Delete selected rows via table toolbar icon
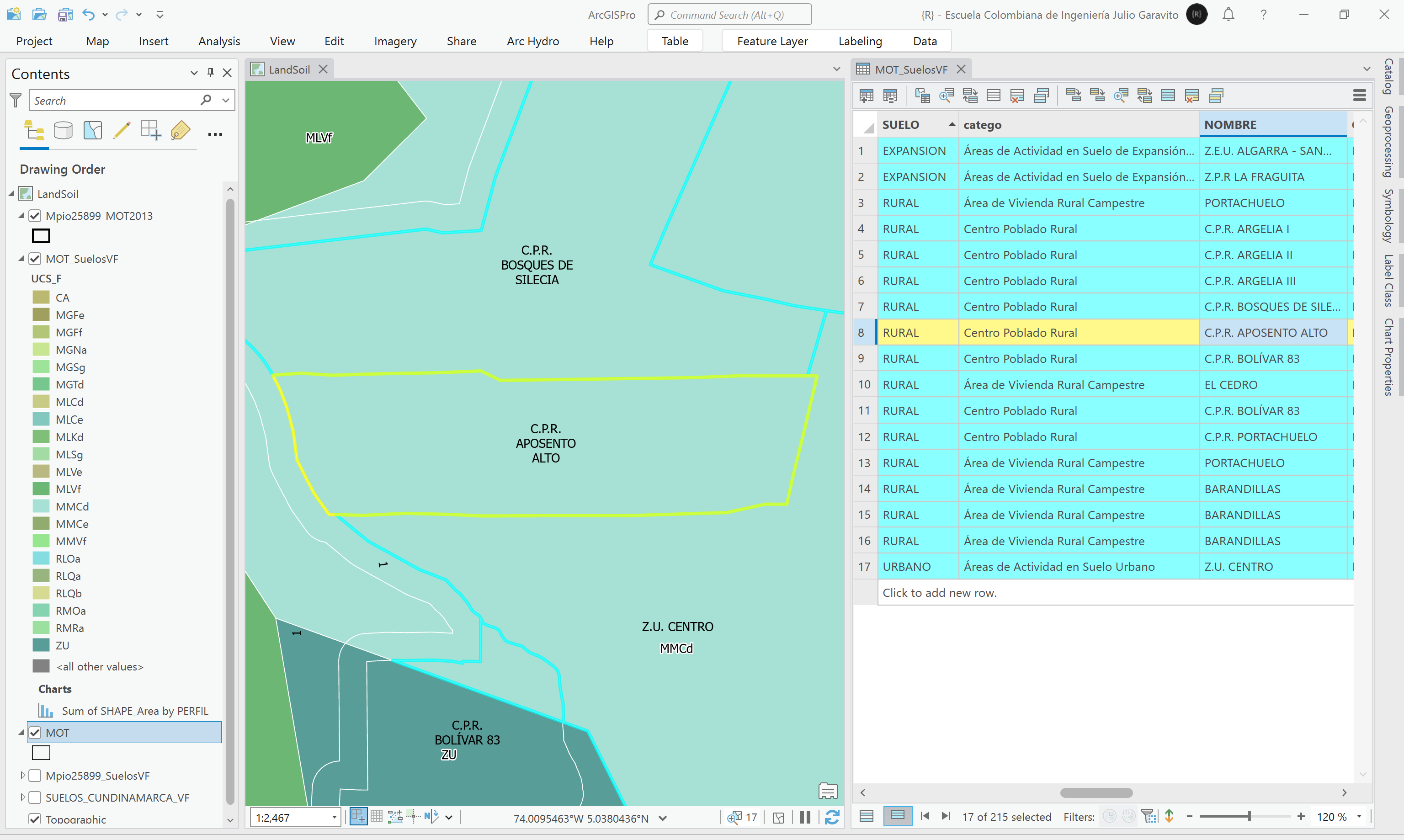This screenshot has height=840, width=1404. click(1017, 96)
